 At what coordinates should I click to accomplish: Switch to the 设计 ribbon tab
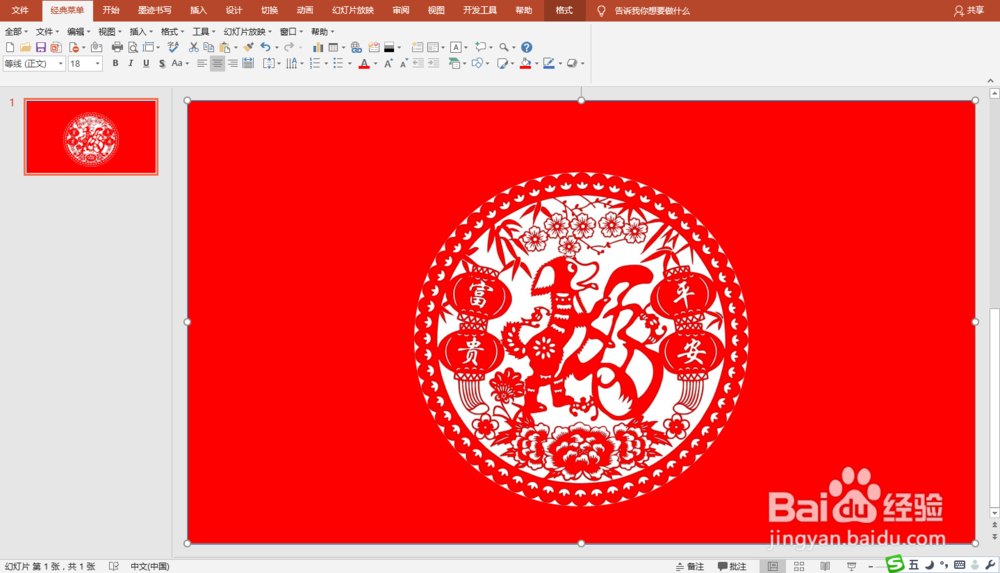pos(234,10)
